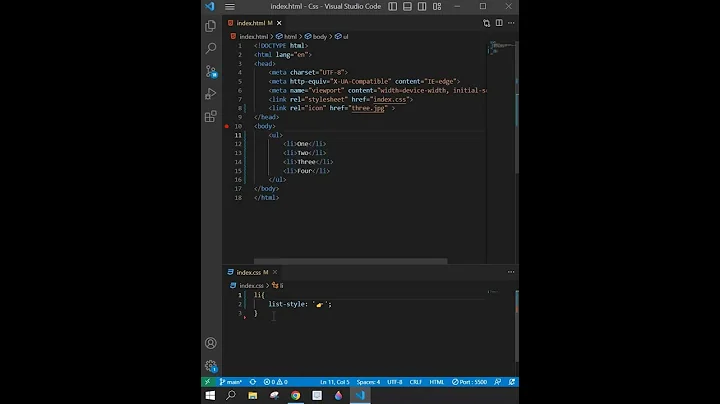This screenshot has width=720, height=404.
Task: Click the VS Code logo in title bar
Action: [210, 6]
